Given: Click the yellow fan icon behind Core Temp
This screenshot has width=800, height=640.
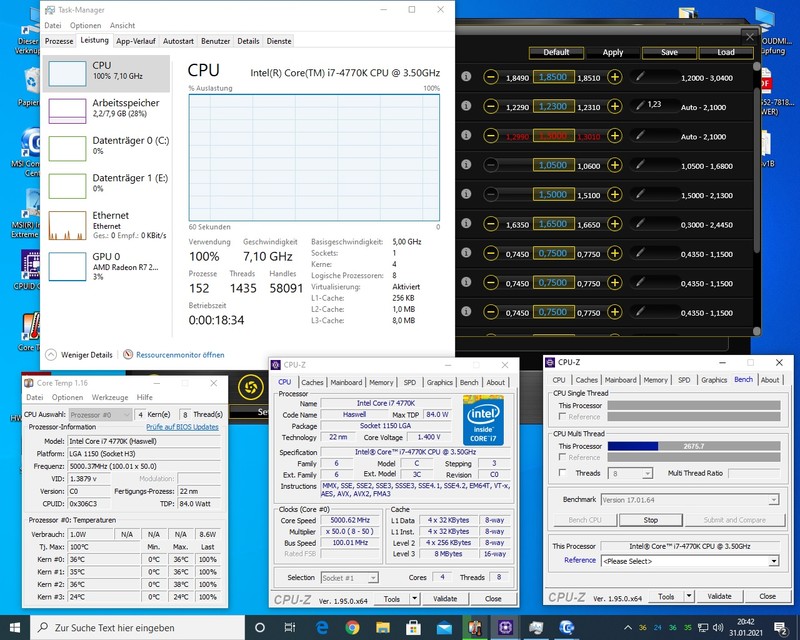Looking at the screenshot, I should (x=251, y=387).
